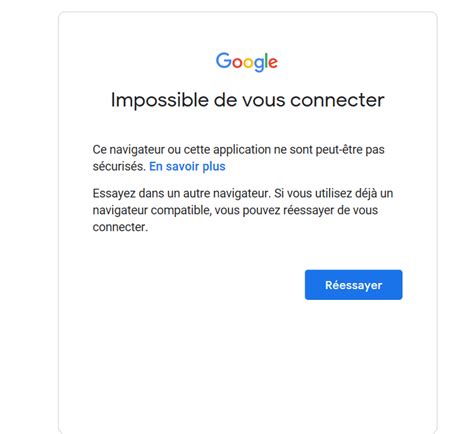Click the word peut-être in first paragraph
Viewport: 474px width, 434px height.
tap(339, 150)
